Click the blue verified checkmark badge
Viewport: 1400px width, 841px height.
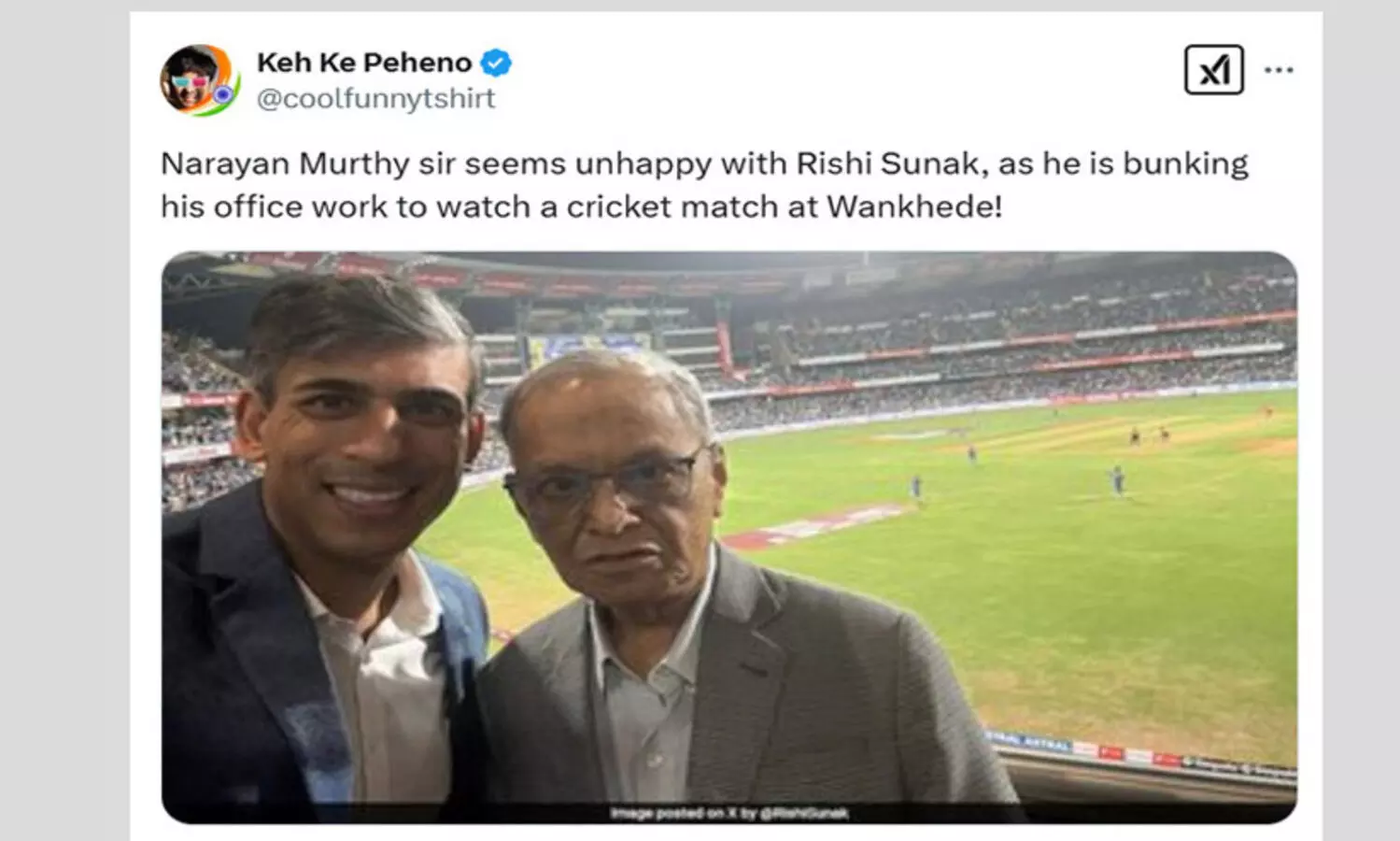click(496, 63)
